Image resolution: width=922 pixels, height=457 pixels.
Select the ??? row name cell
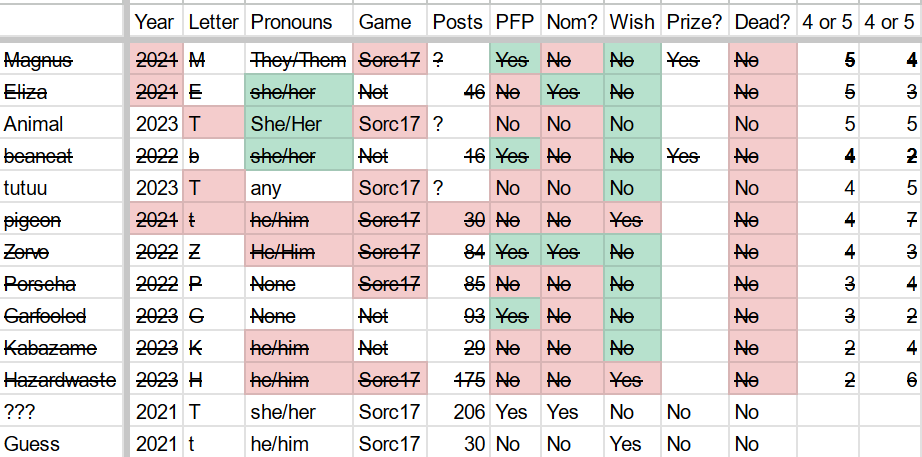[x=61, y=412]
